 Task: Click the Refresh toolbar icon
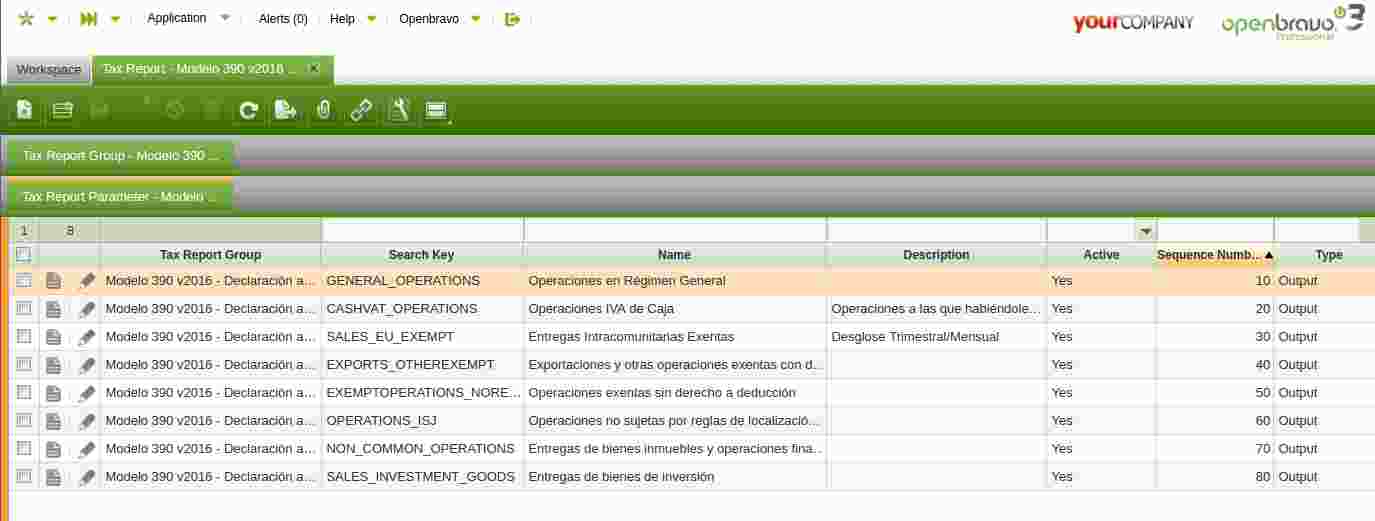point(249,110)
